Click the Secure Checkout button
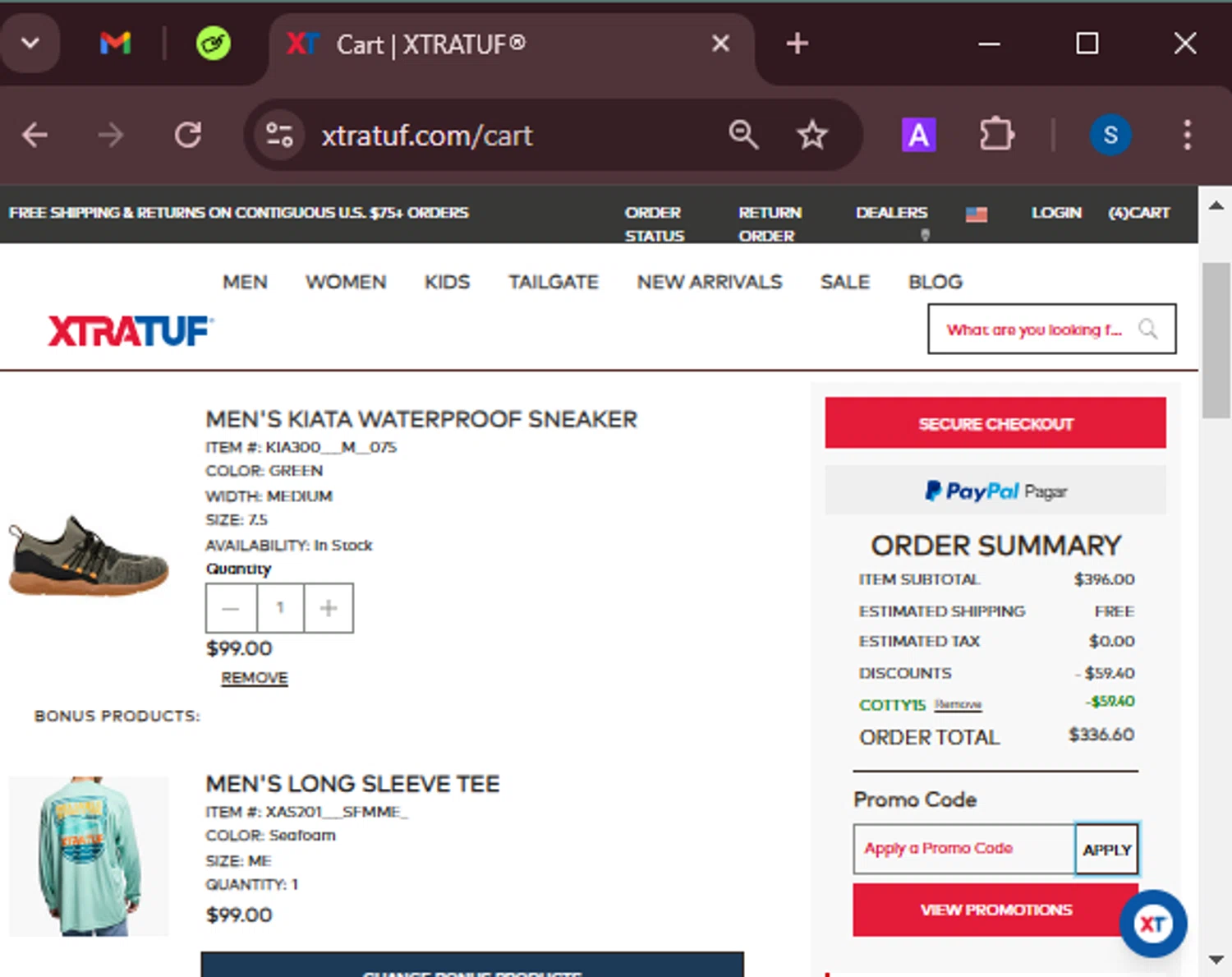The width and height of the screenshot is (1232, 977). click(x=995, y=423)
